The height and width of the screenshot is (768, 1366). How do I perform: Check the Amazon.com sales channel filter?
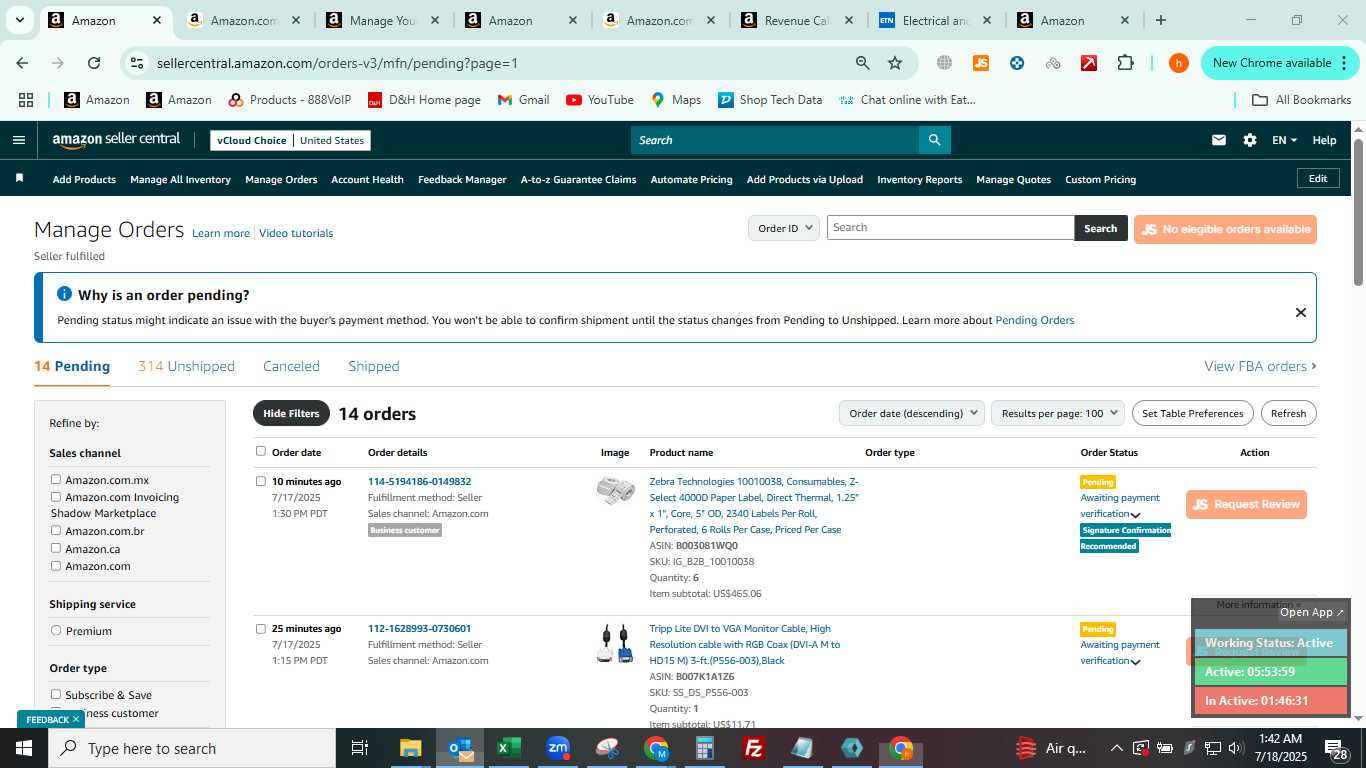point(56,565)
